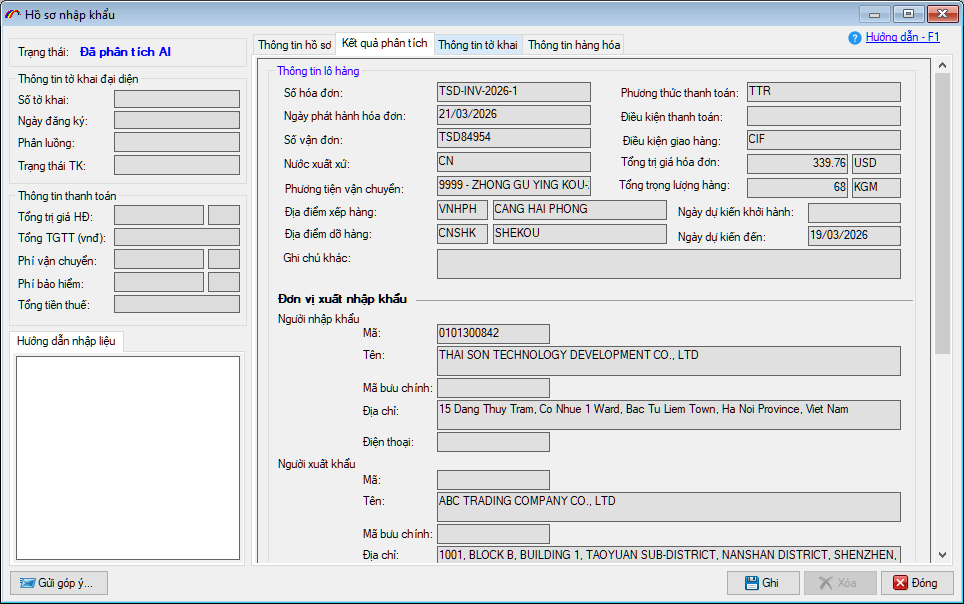This screenshot has height=604, width=964.
Task: Open the Gửi góp ý feedback button
Action: point(58,583)
